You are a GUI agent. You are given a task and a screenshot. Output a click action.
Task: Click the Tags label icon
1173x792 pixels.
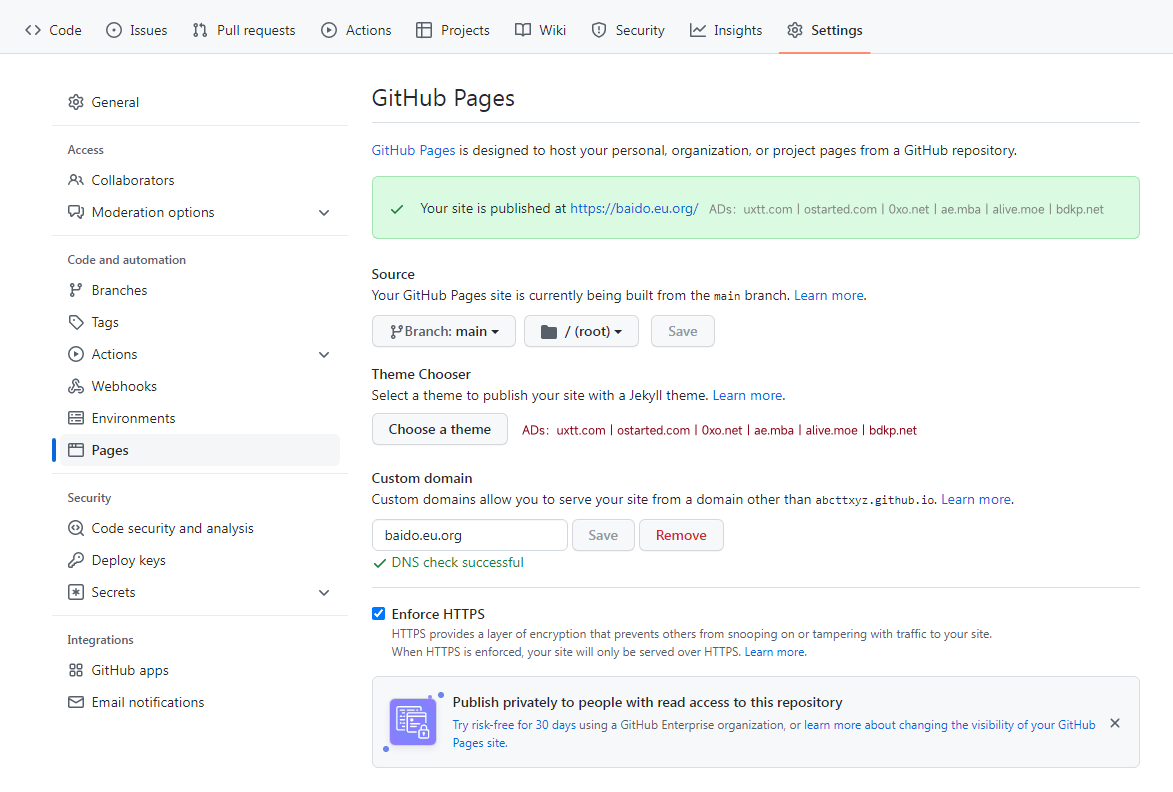[76, 322]
